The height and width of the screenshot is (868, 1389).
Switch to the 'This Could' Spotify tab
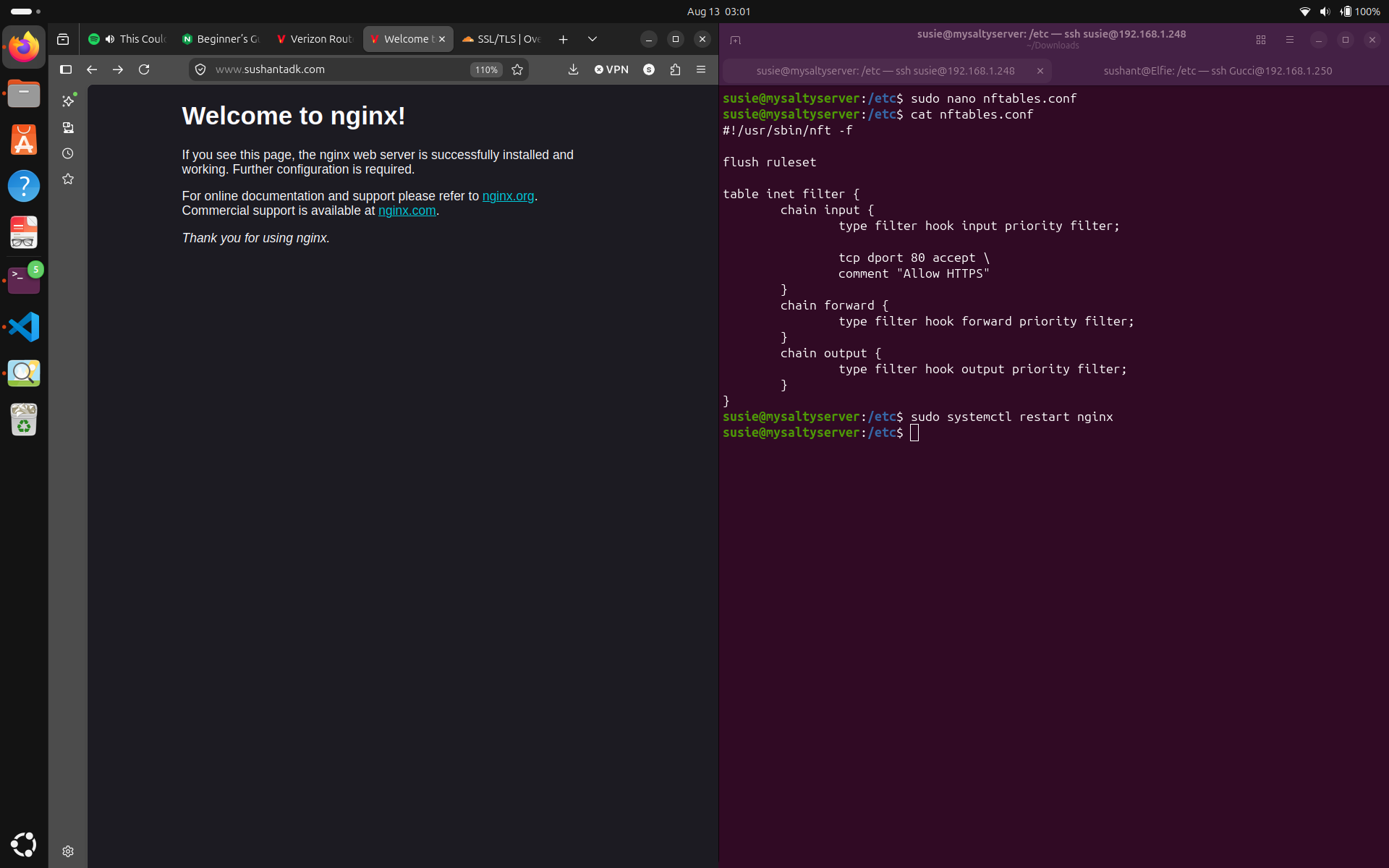click(x=127, y=39)
